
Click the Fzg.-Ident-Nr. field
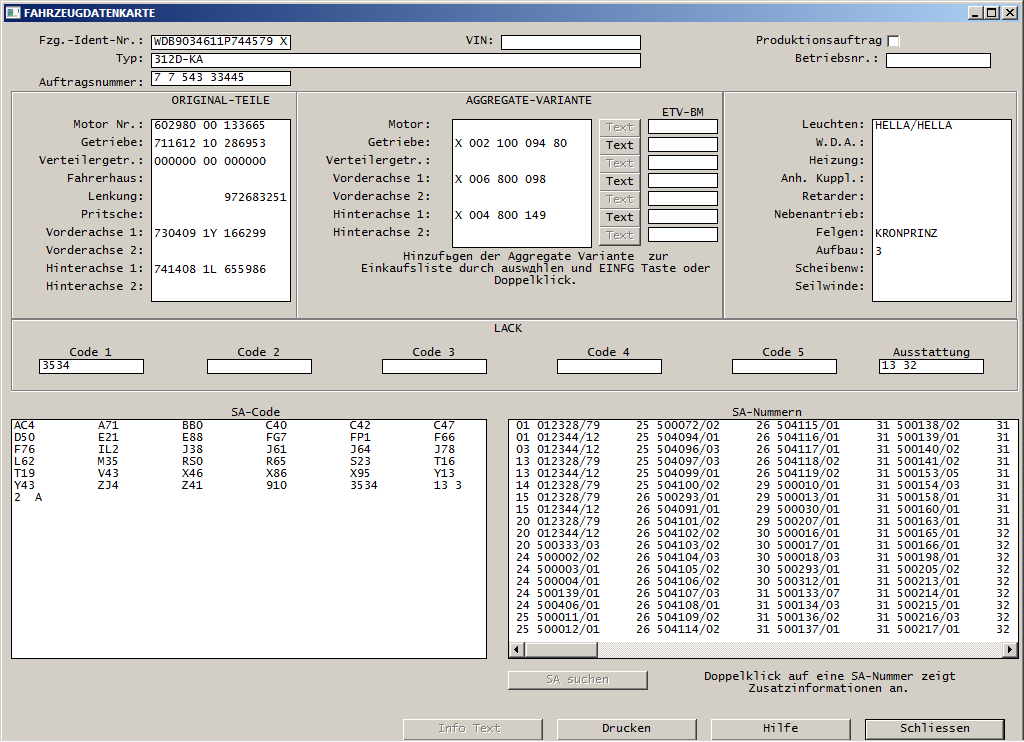pos(221,42)
